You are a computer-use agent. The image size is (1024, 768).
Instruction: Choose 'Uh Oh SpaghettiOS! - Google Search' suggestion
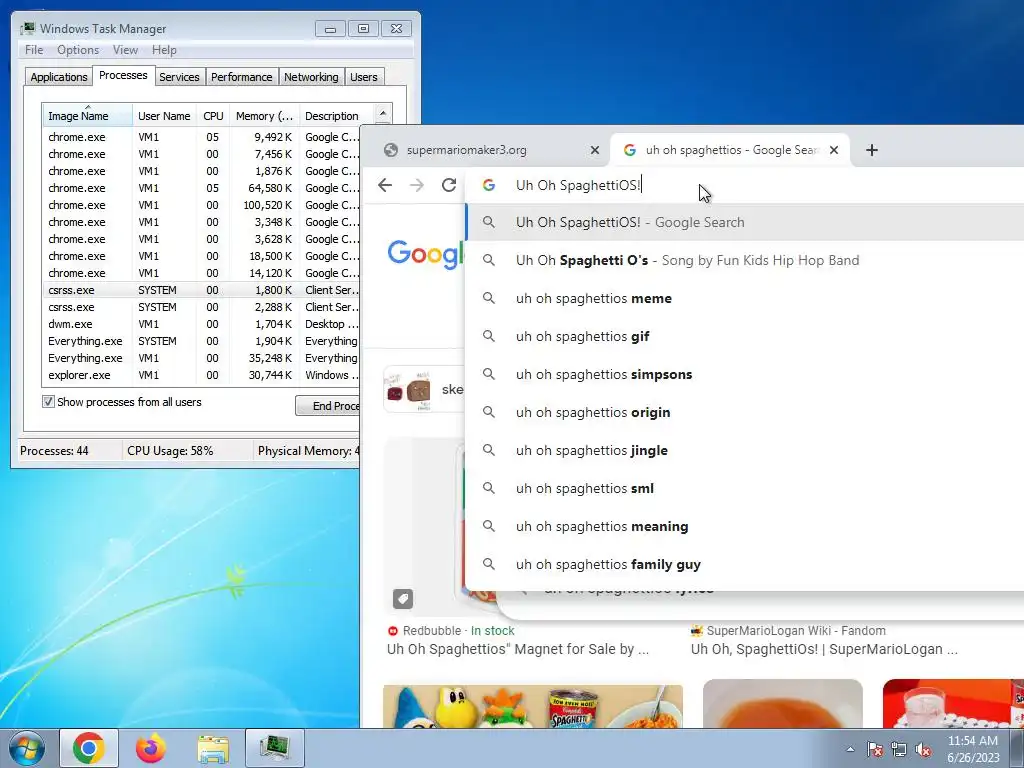[744, 222]
